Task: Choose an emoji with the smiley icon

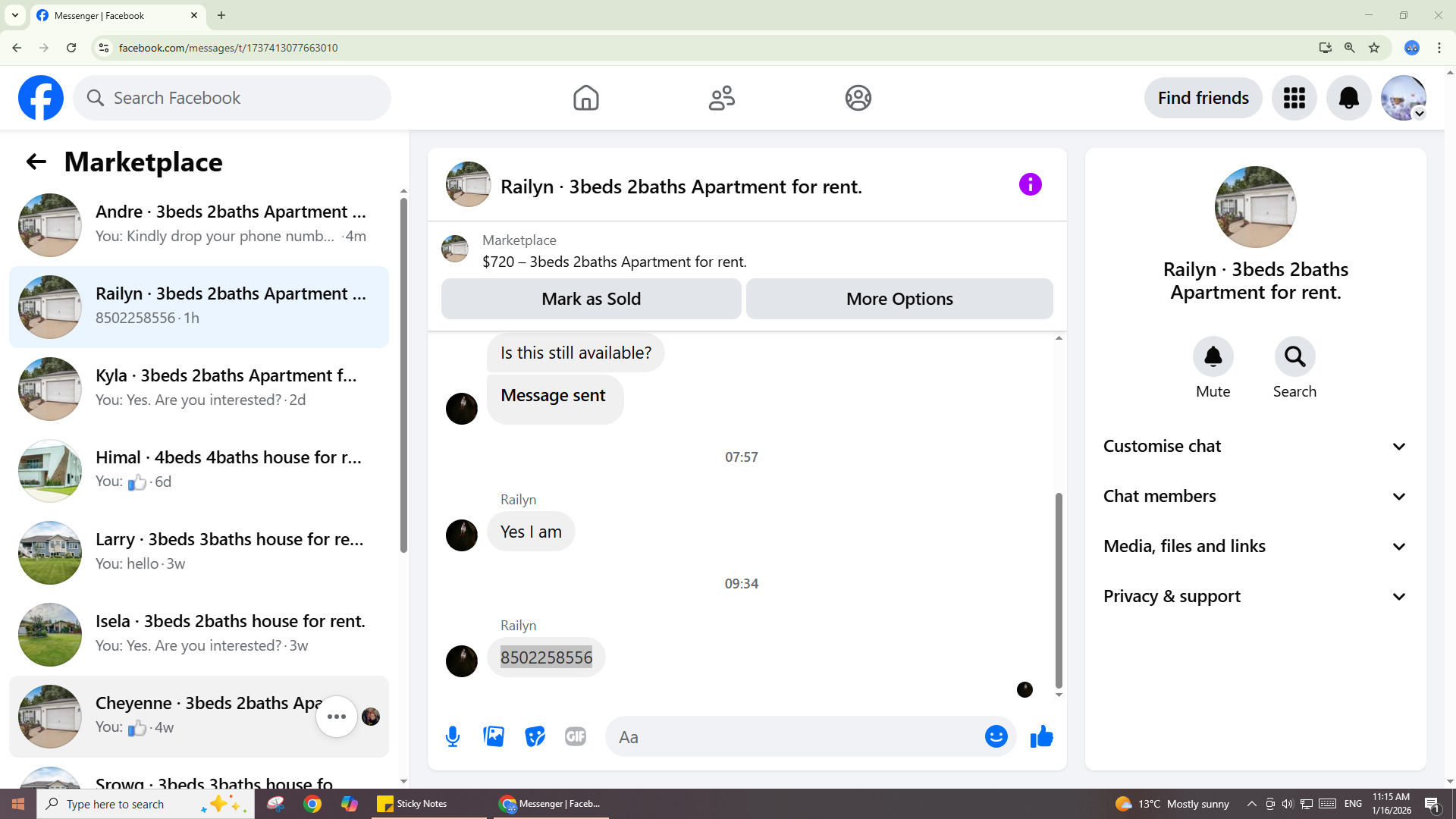Action: coord(996,736)
